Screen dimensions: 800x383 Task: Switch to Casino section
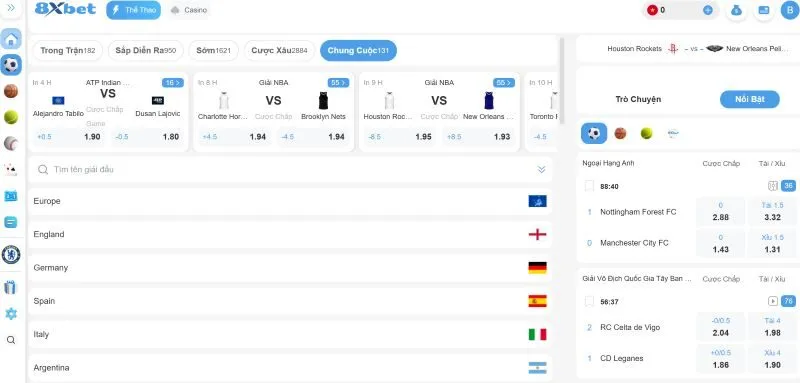point(189,10)
